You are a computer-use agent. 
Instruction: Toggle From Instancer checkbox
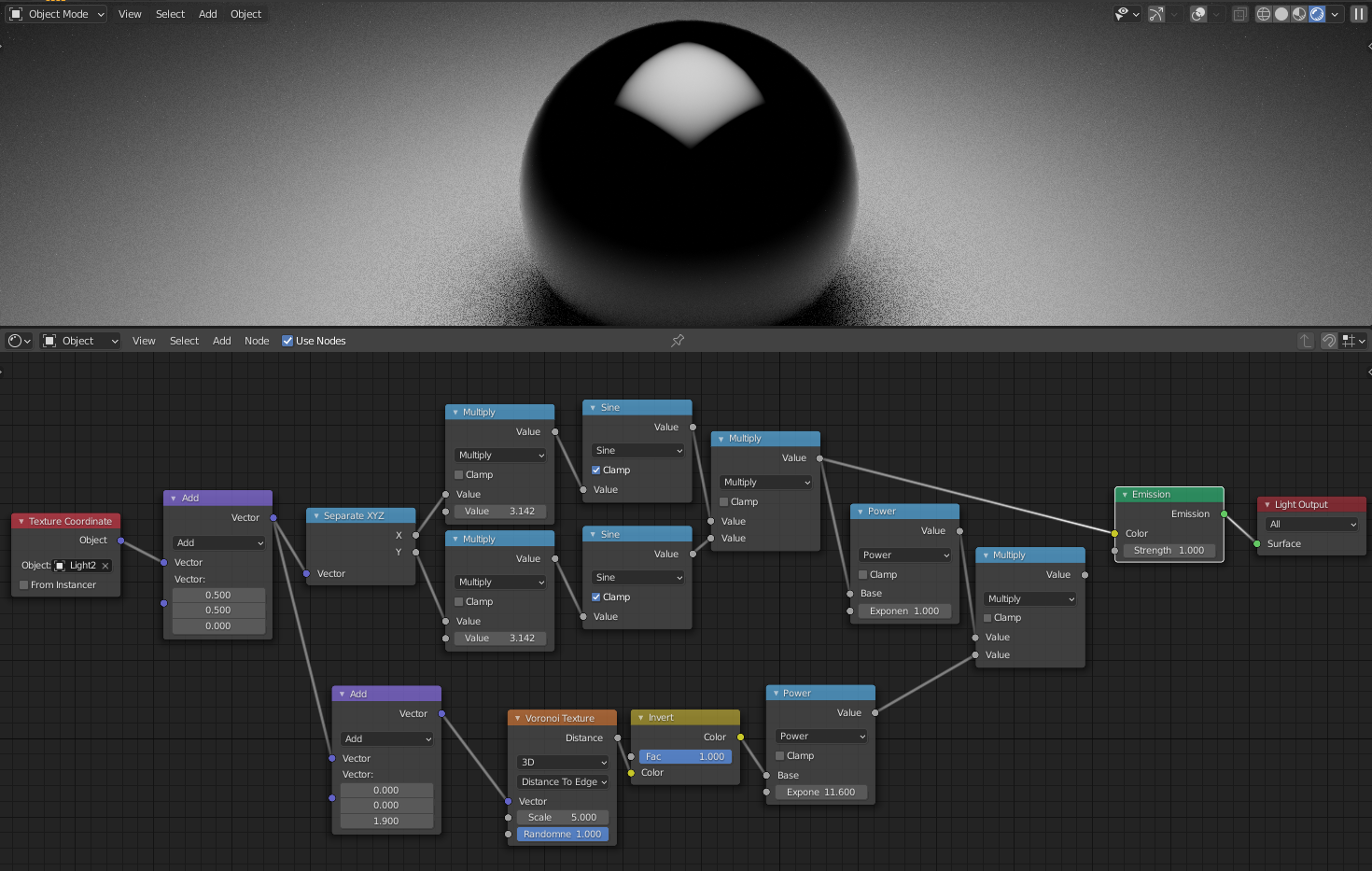click(x=24, y=585)
